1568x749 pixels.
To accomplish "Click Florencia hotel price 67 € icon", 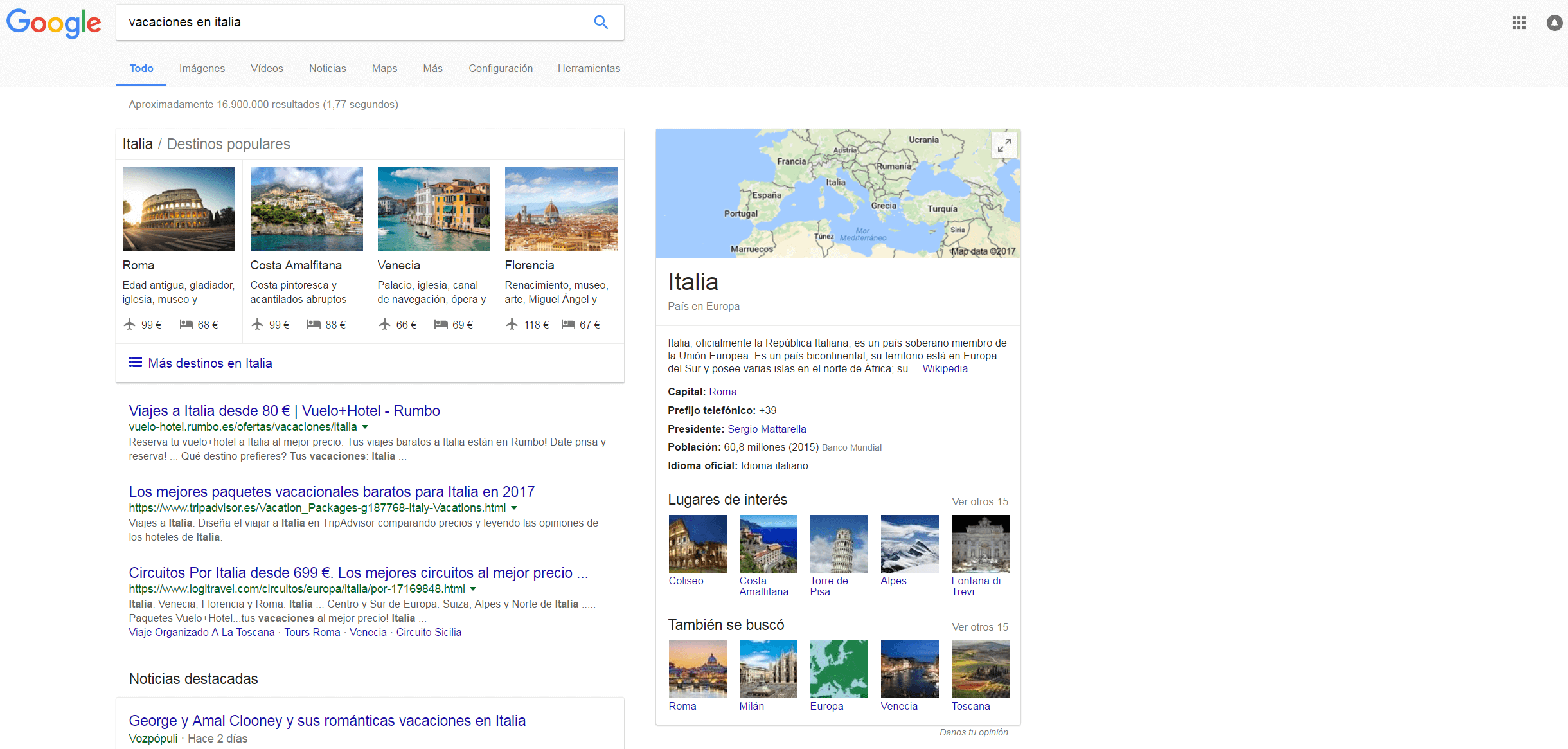I will [568, 324].
